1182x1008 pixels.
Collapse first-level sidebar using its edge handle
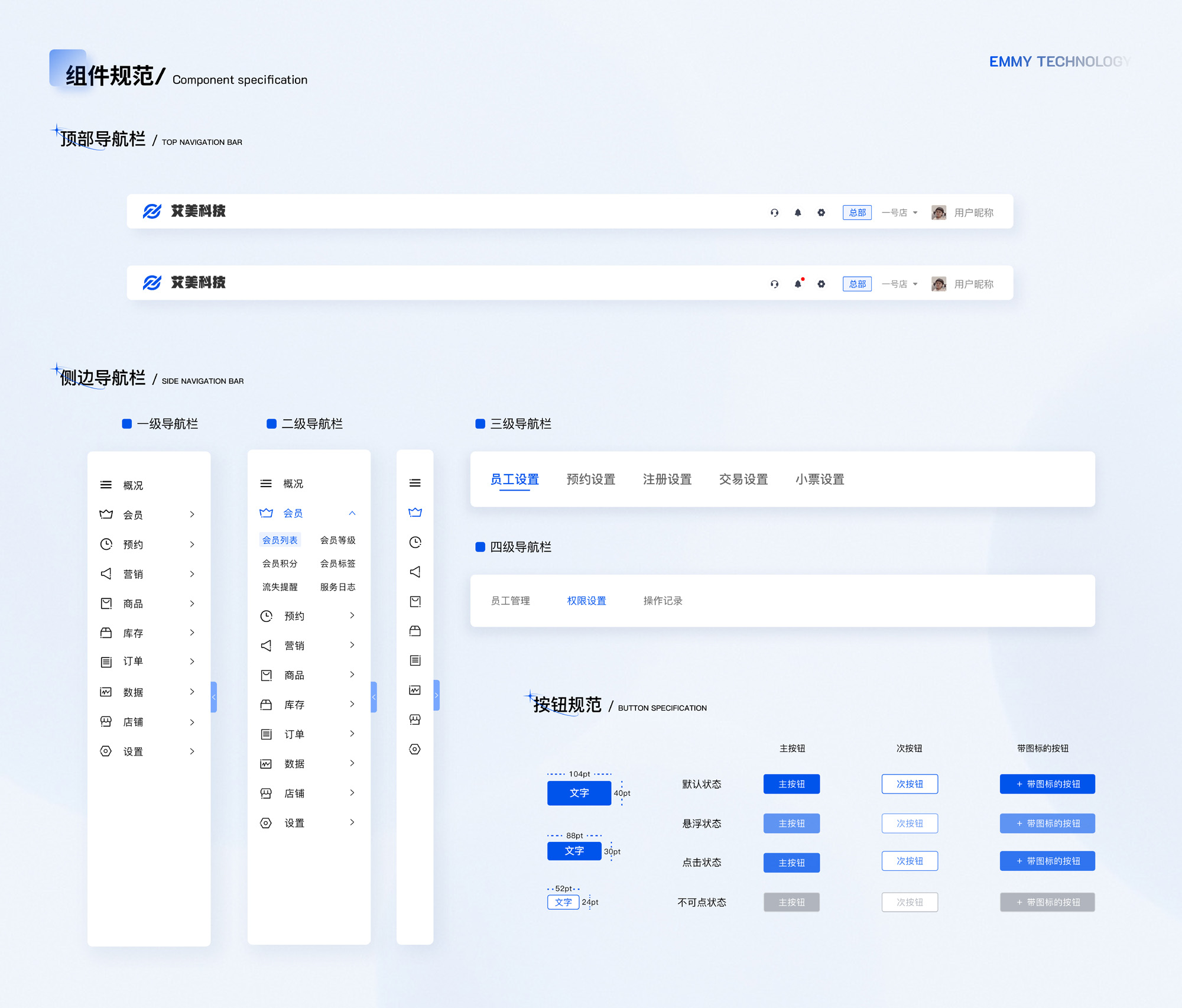(x=214, y=697)
